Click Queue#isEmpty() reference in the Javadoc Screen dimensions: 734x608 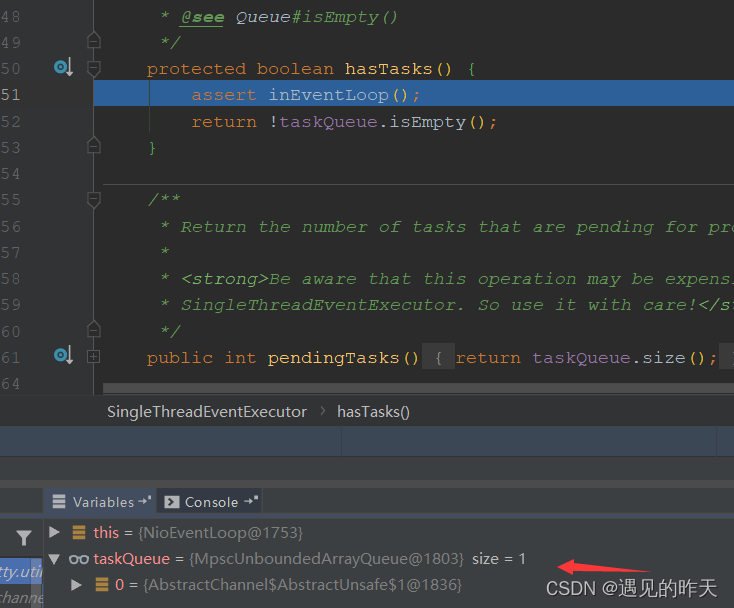coord(316,17)
